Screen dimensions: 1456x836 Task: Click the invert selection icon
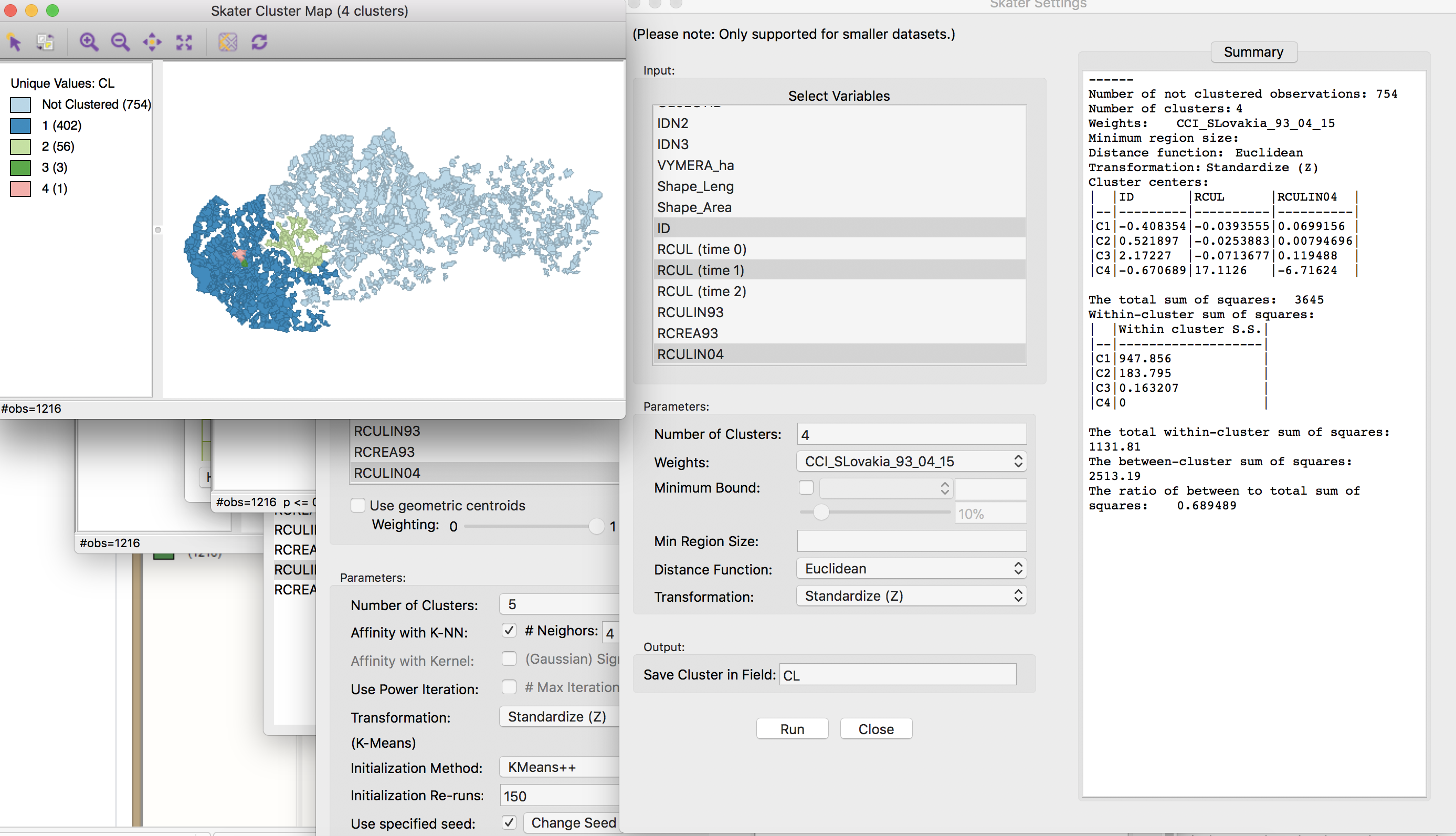[45, 42]
